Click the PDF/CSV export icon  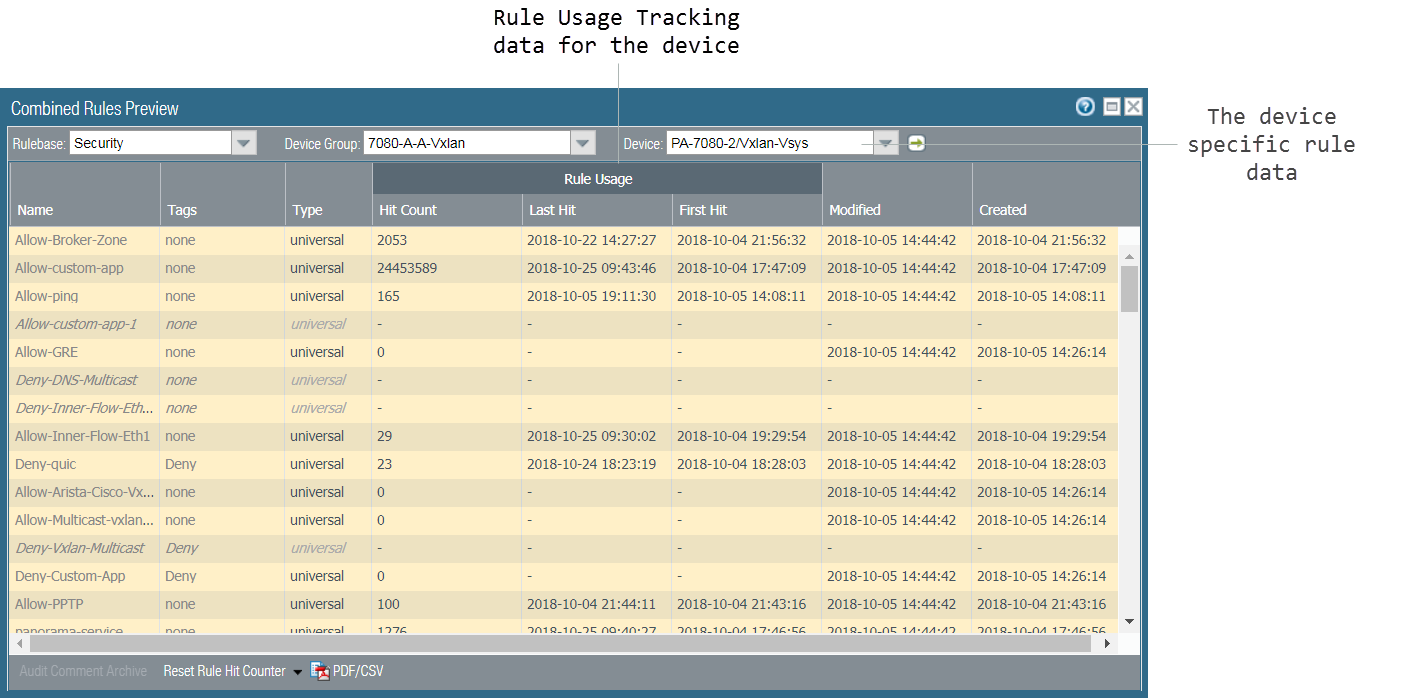[x=320, y=671]
